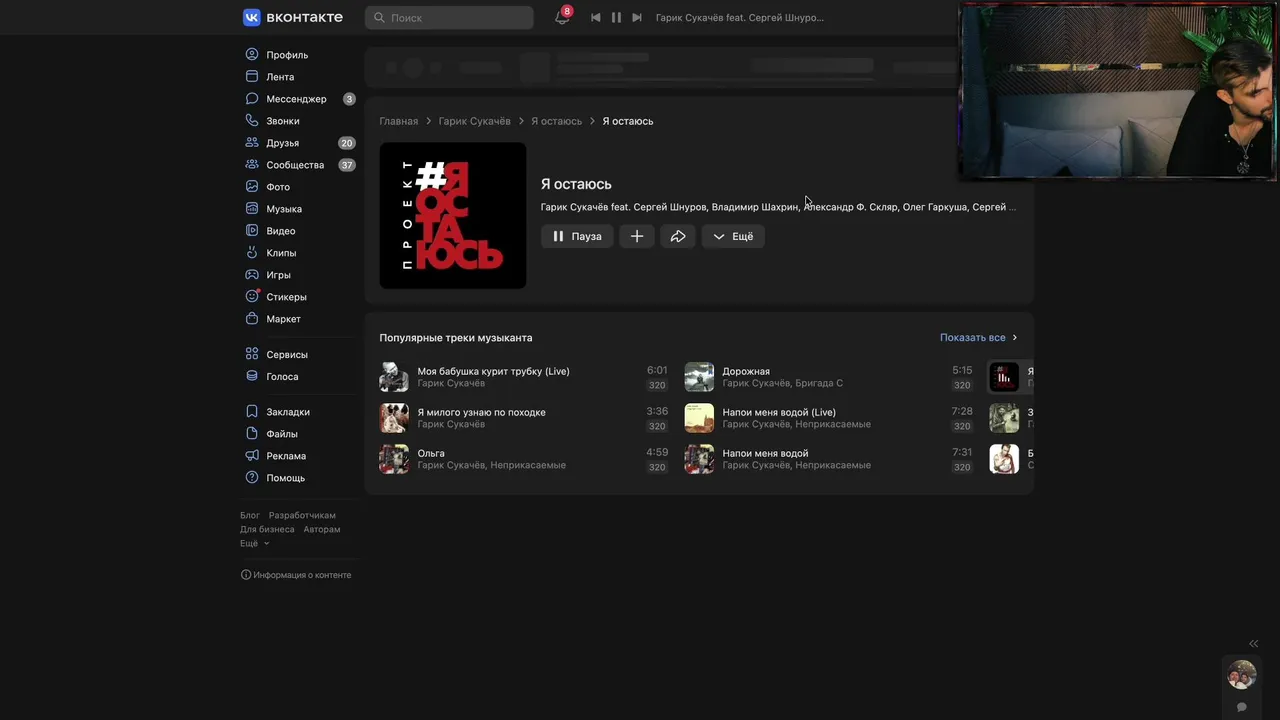
Task: Click the Реклама megaphone icon
Action: (x=252, y=456)
